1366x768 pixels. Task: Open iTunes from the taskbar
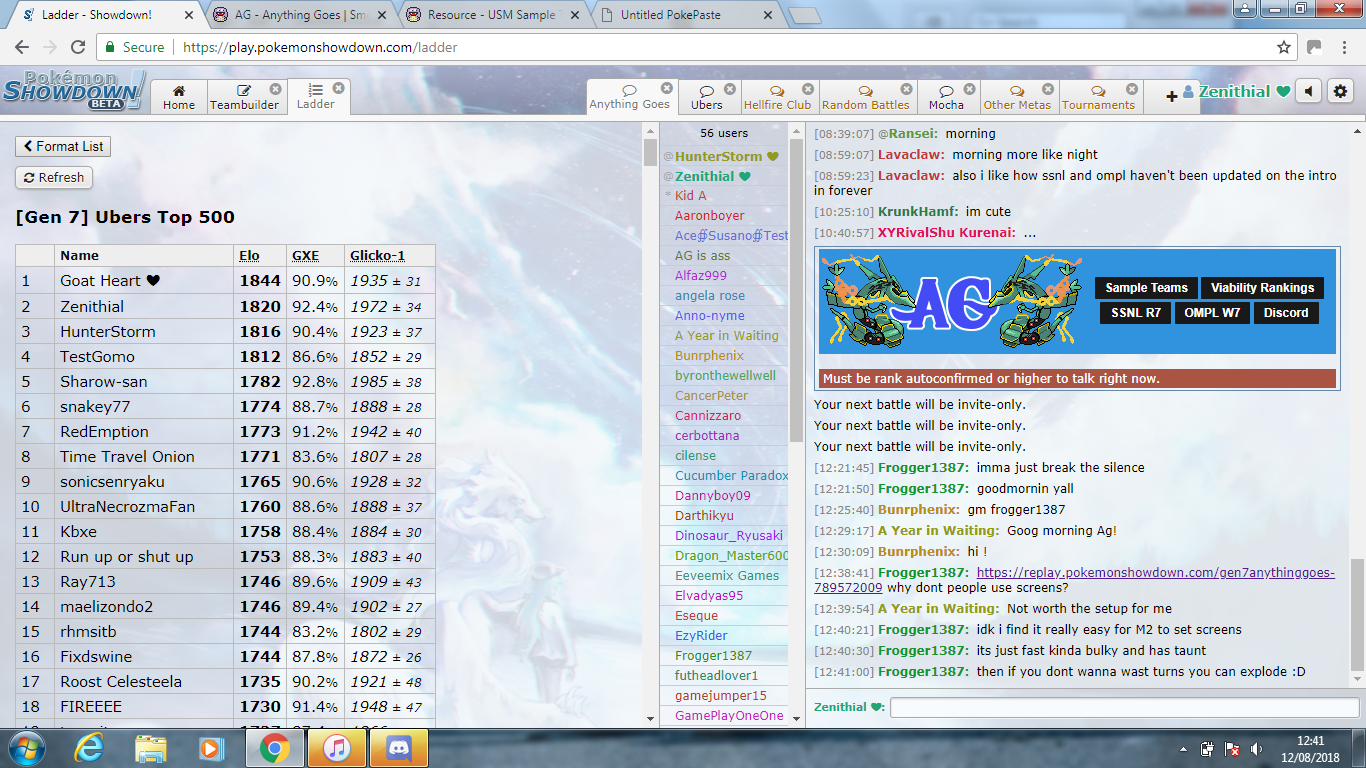(x=336, y=748)
